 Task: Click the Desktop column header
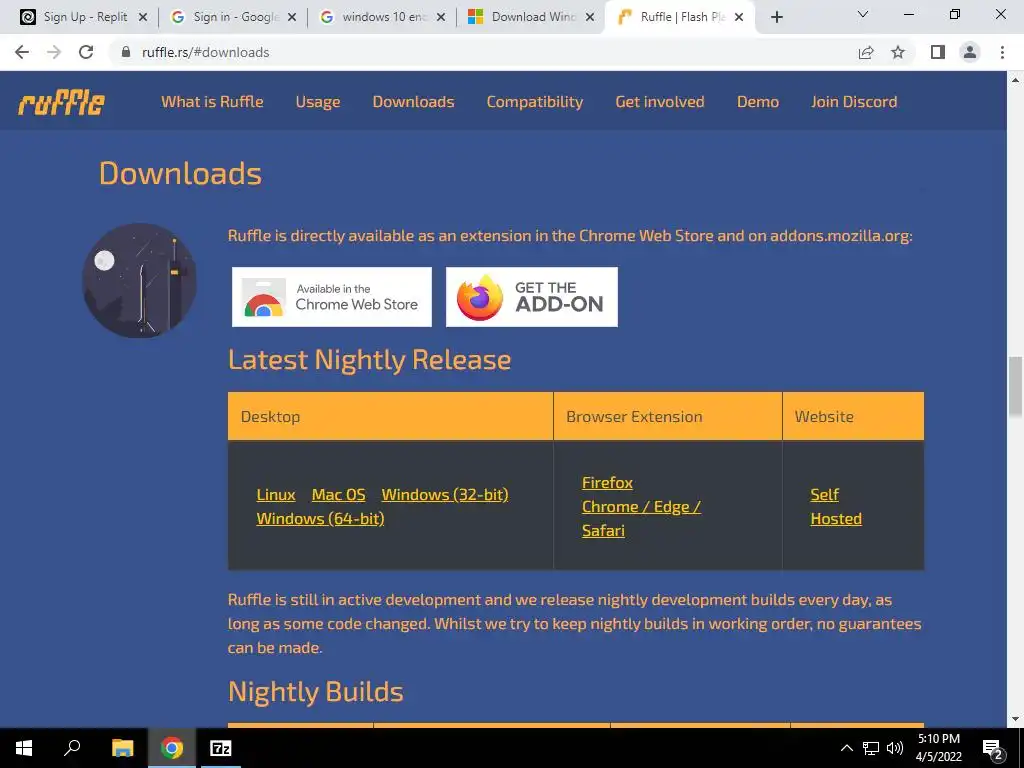(x=391, y=416)
